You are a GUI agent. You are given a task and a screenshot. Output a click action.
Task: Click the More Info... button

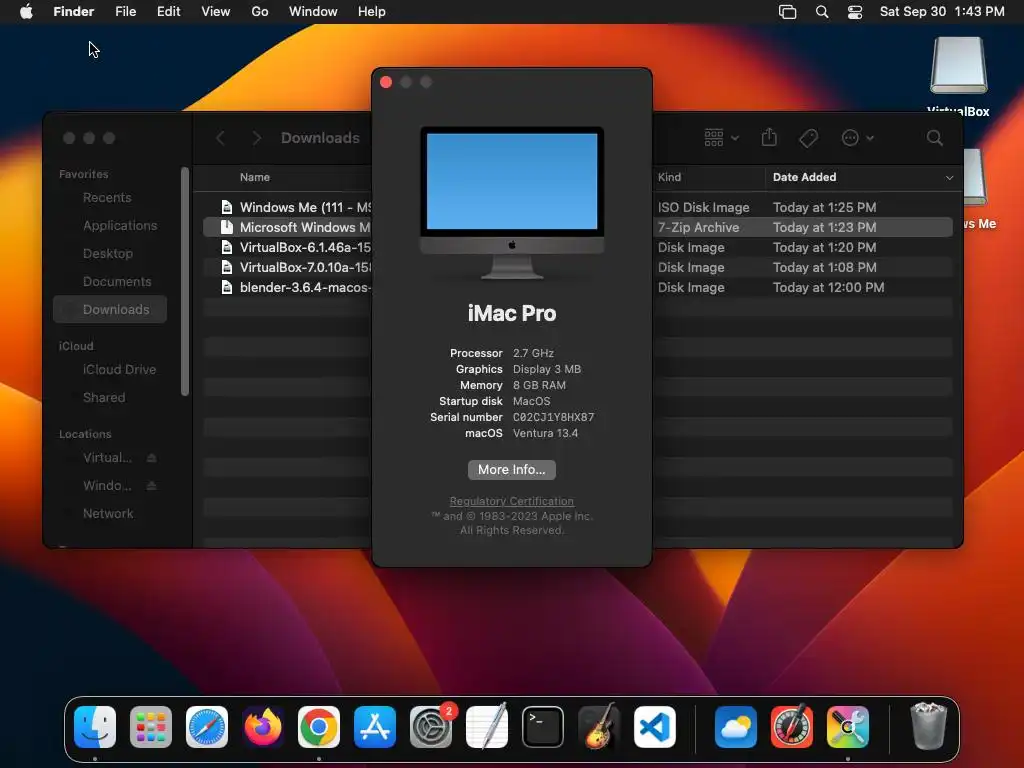tap(512, 470)
